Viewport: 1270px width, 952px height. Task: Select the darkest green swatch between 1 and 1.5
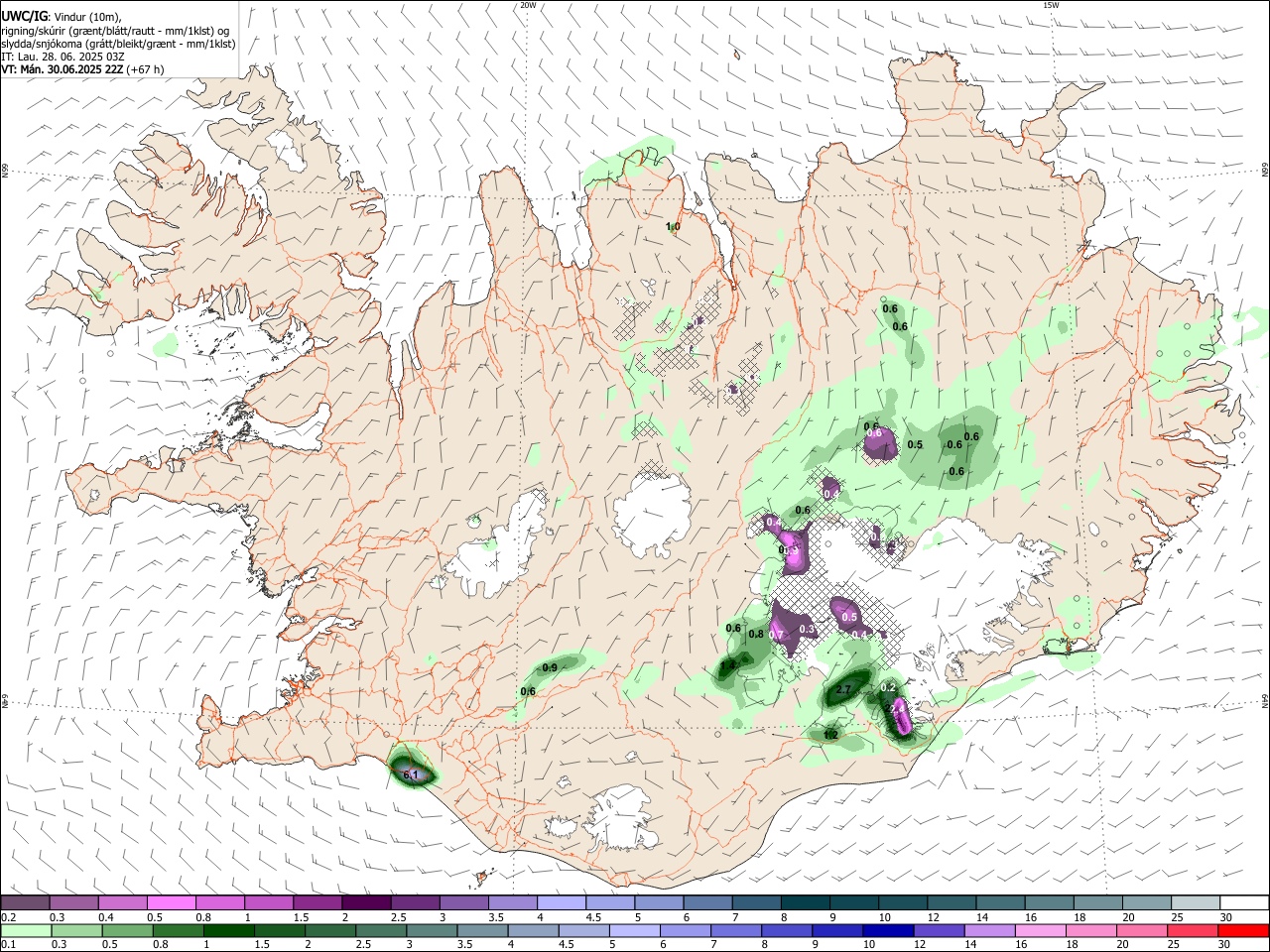pos(229,930)
